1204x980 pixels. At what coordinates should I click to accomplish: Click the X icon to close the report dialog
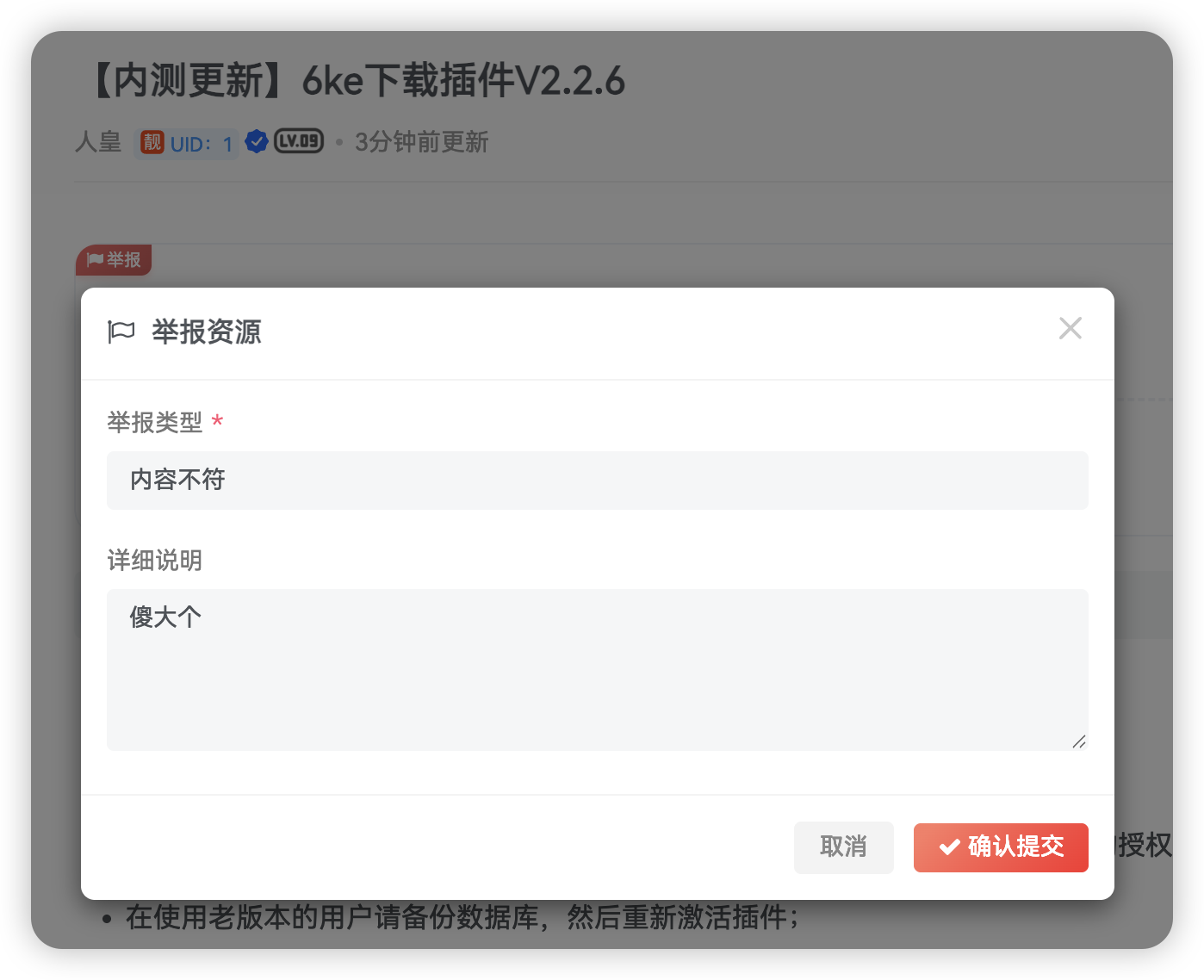(x=1070, y=328)
